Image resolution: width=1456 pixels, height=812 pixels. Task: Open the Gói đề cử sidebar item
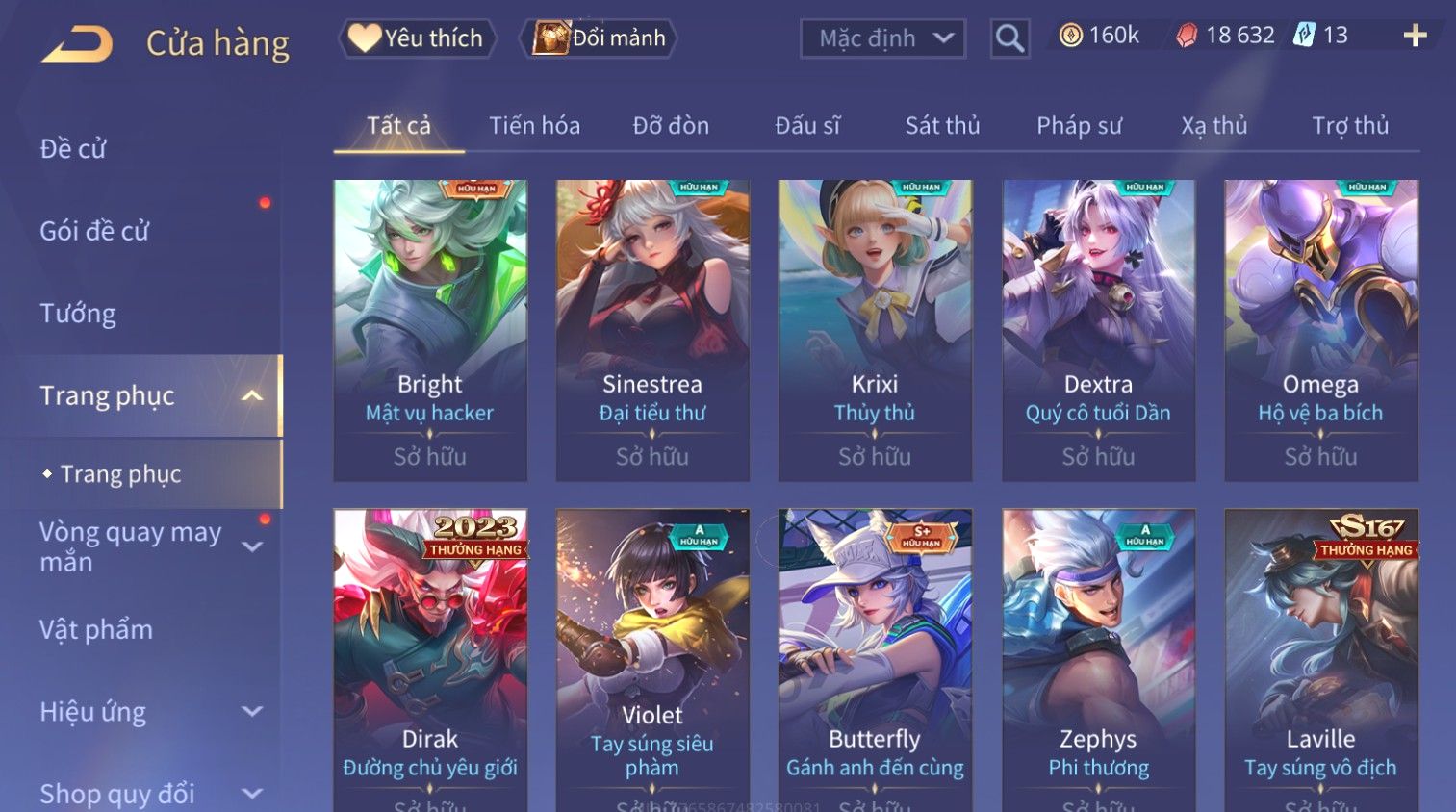pos(94,231)
